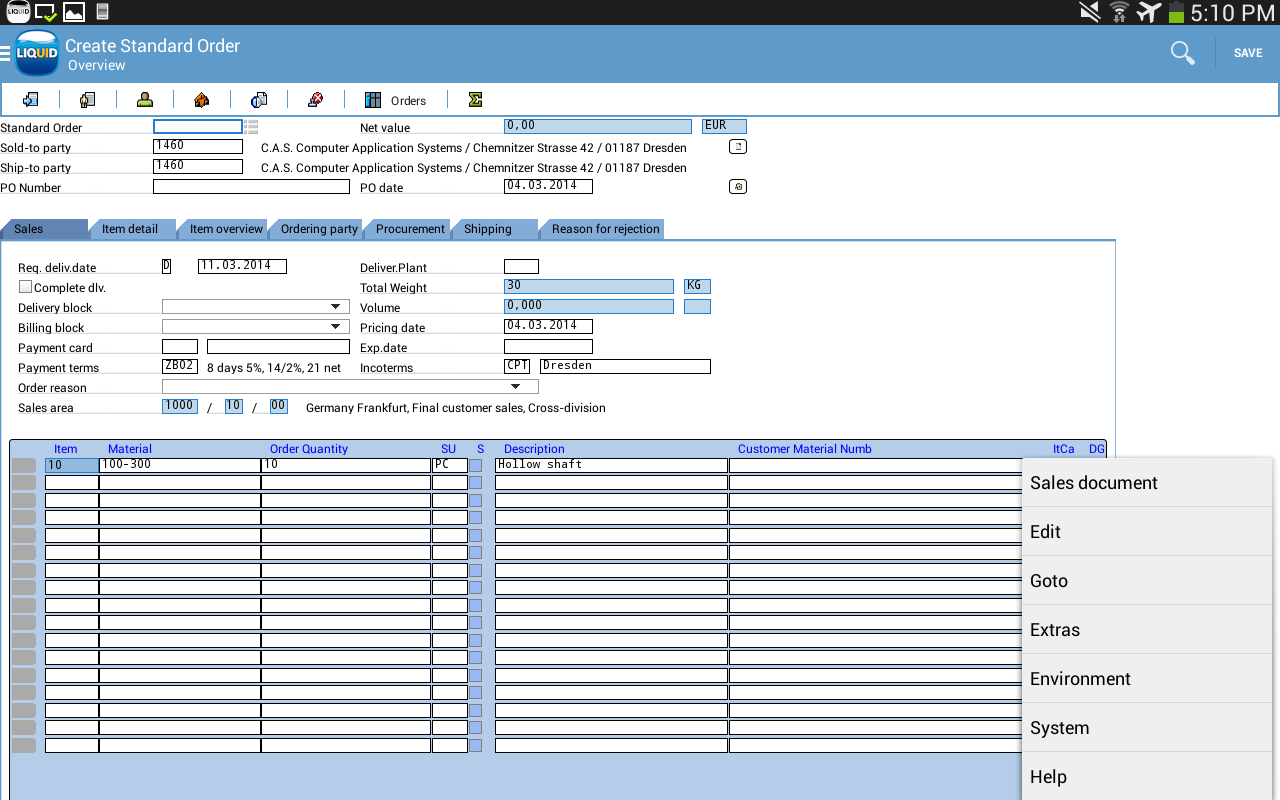Click the PO Number input field

(251, 187)
